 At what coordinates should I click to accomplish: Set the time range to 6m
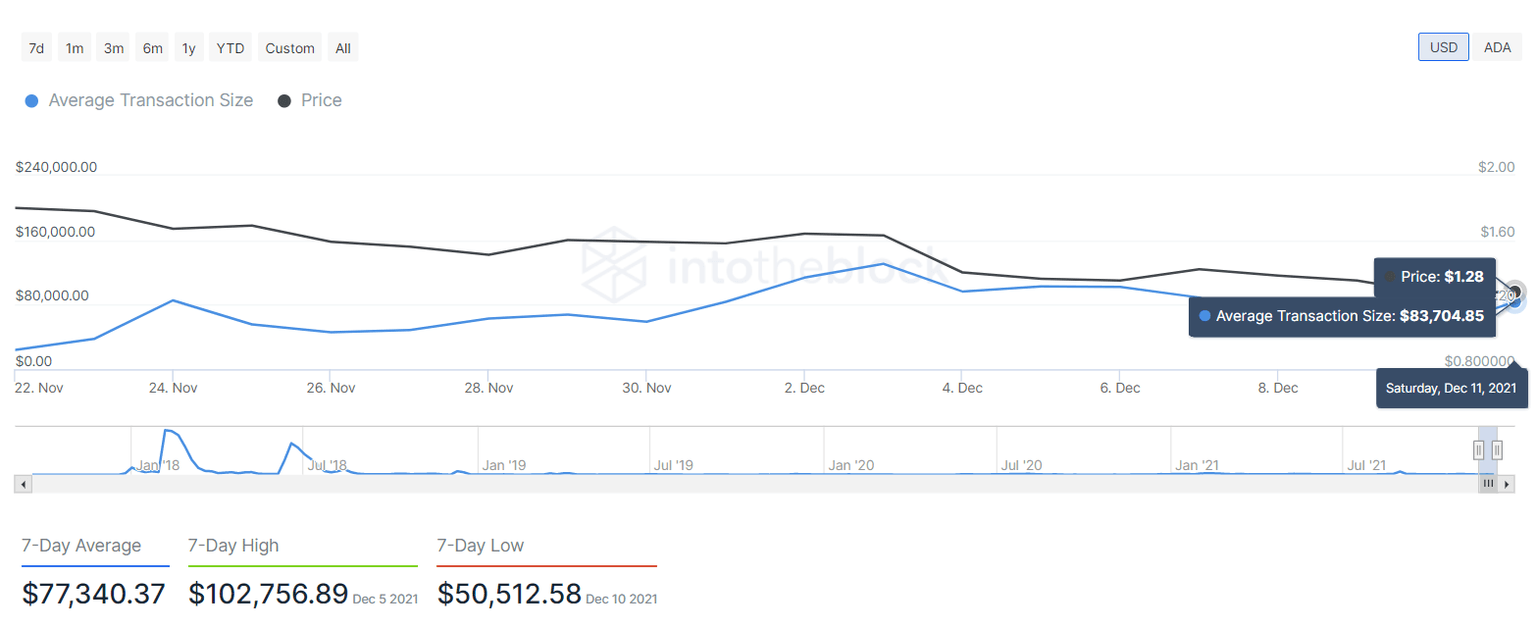click(152, 48)
